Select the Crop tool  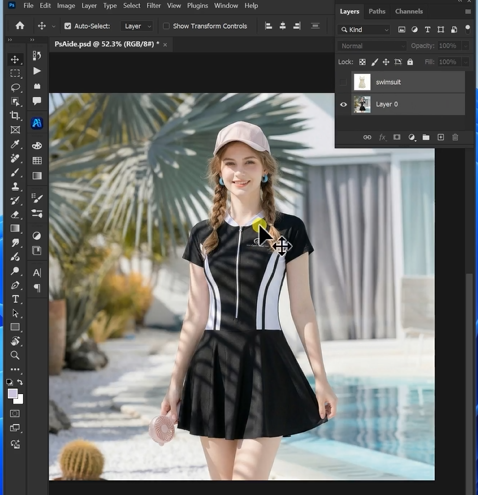[15, 116]
